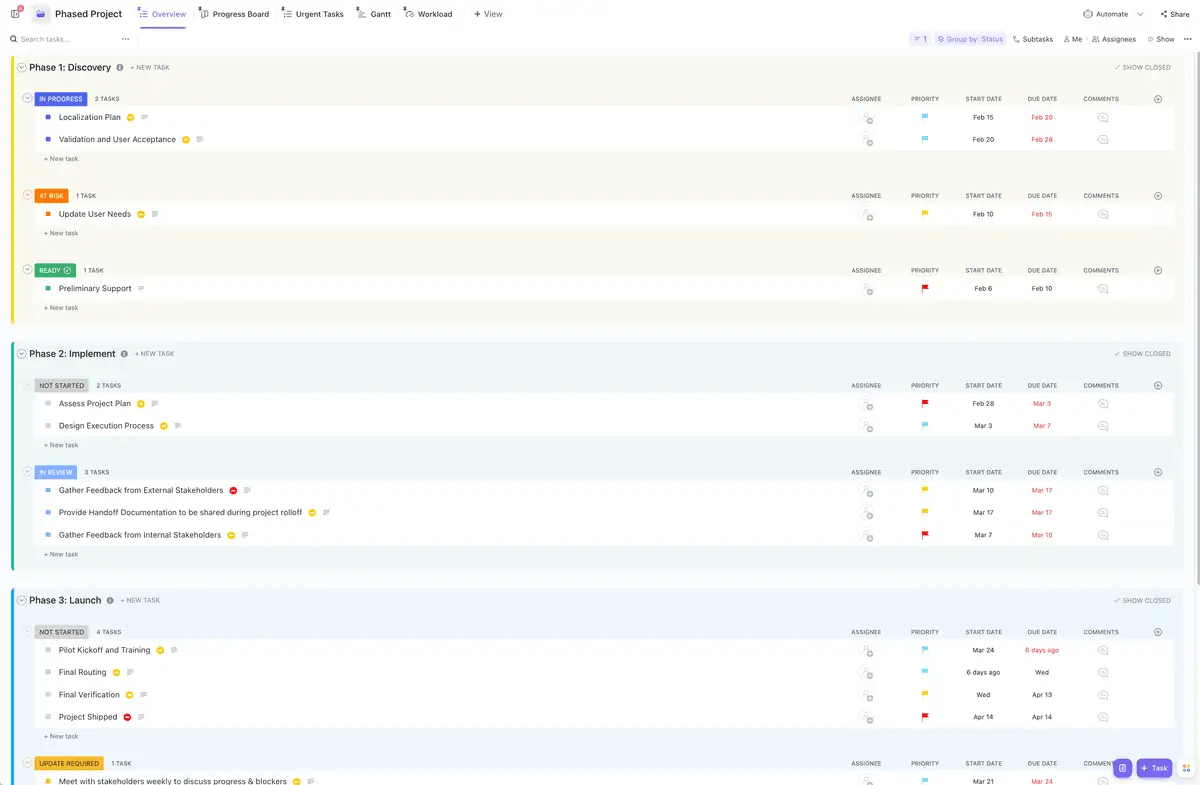1200x785 pixels.
Task: Click + New task under In Review
Action: point(61,554)
